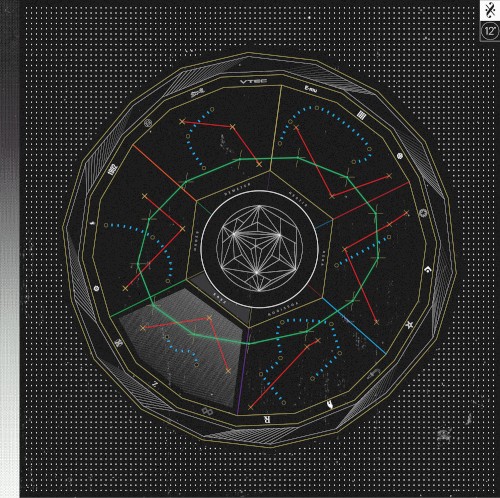Click the white label logo in the top-right corner

click(490, 10)
